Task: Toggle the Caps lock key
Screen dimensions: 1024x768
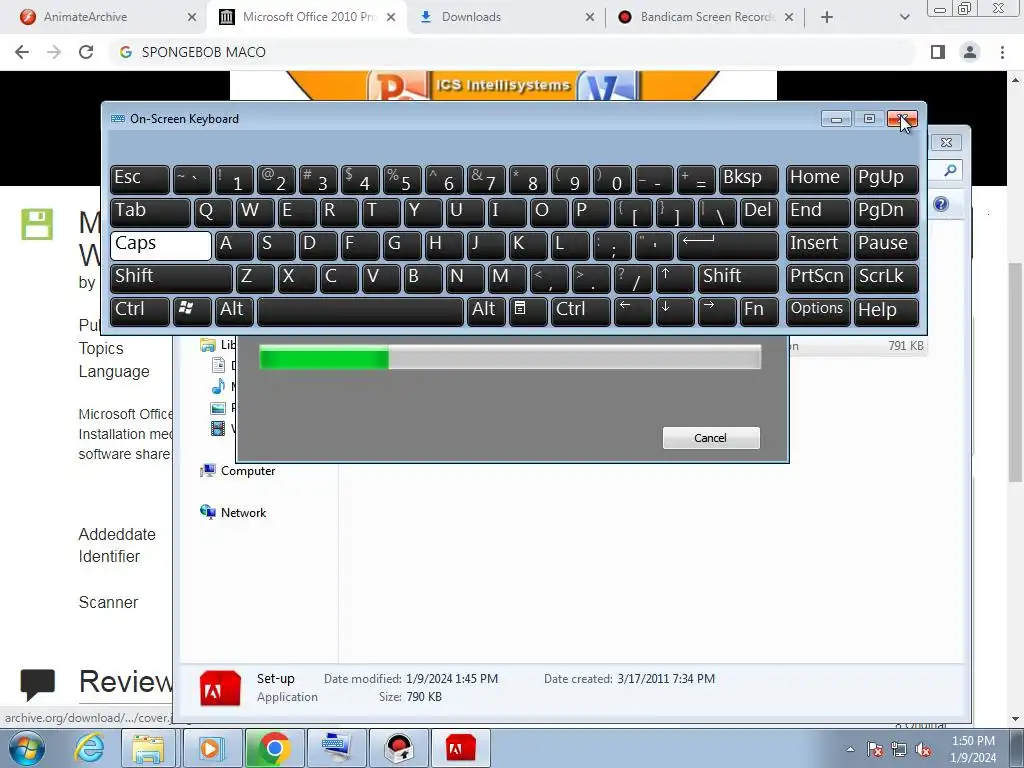Action: [x=161, y=245]
